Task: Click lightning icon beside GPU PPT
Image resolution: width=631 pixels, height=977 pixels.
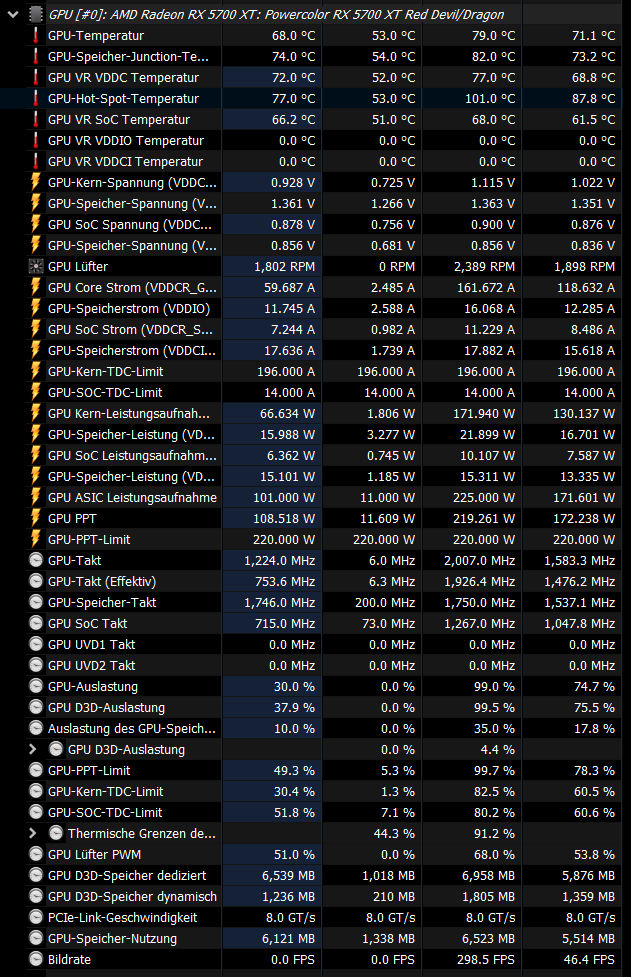Action: coord(36,518)
